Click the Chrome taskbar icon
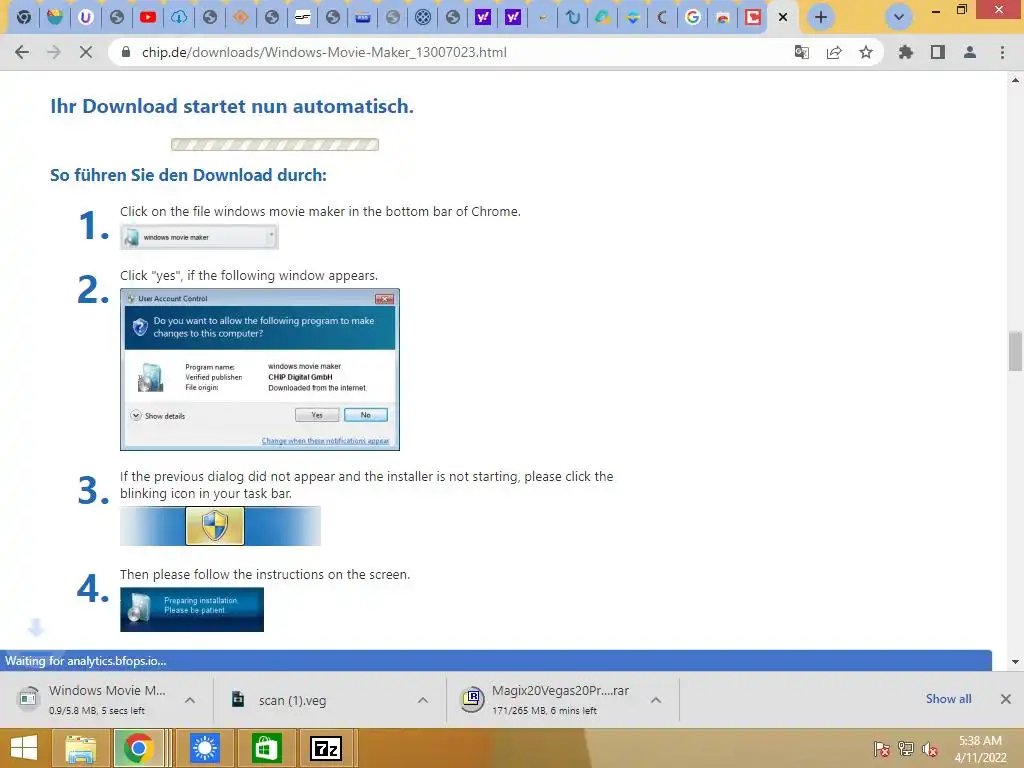 (138, 748)
